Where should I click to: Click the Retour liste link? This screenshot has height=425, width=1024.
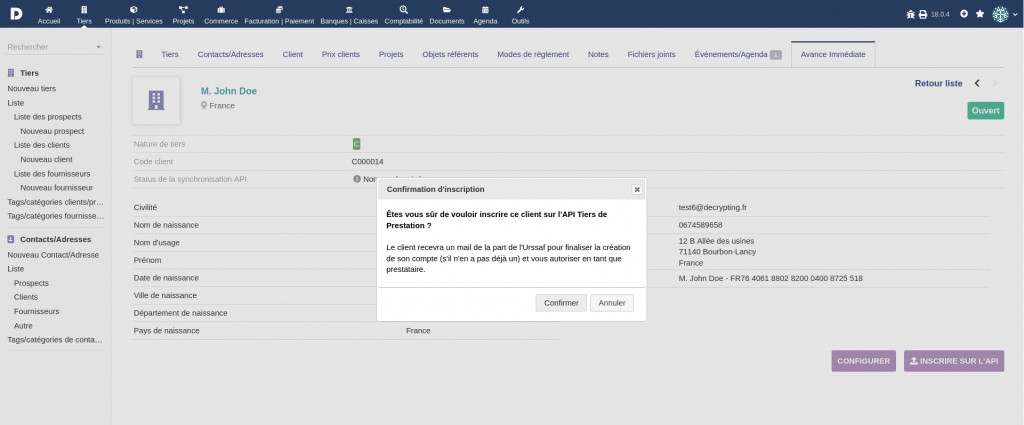[938, 84]
